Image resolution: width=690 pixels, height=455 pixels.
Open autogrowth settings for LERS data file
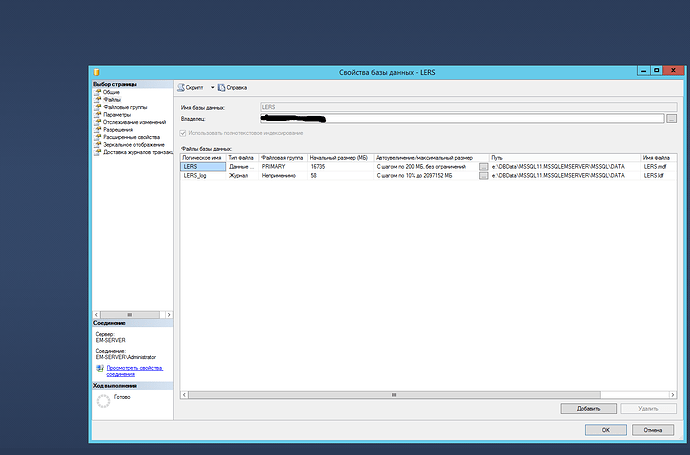coord(483,167)
